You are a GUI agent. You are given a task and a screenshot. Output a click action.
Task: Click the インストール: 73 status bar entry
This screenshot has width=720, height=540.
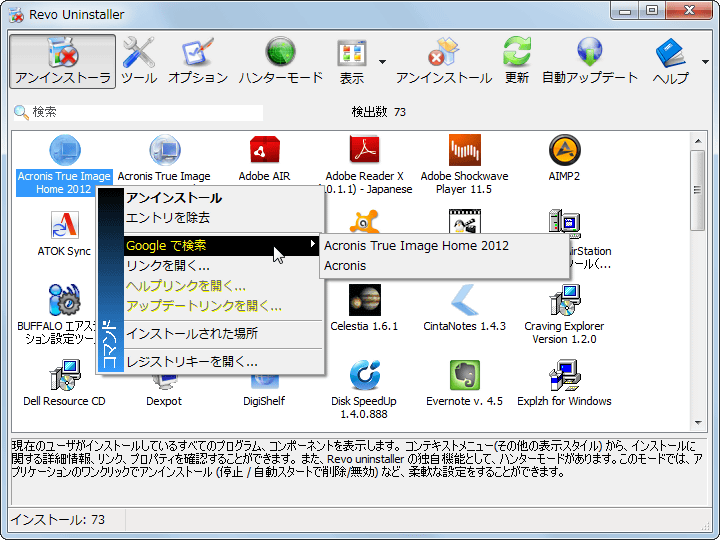58,519
